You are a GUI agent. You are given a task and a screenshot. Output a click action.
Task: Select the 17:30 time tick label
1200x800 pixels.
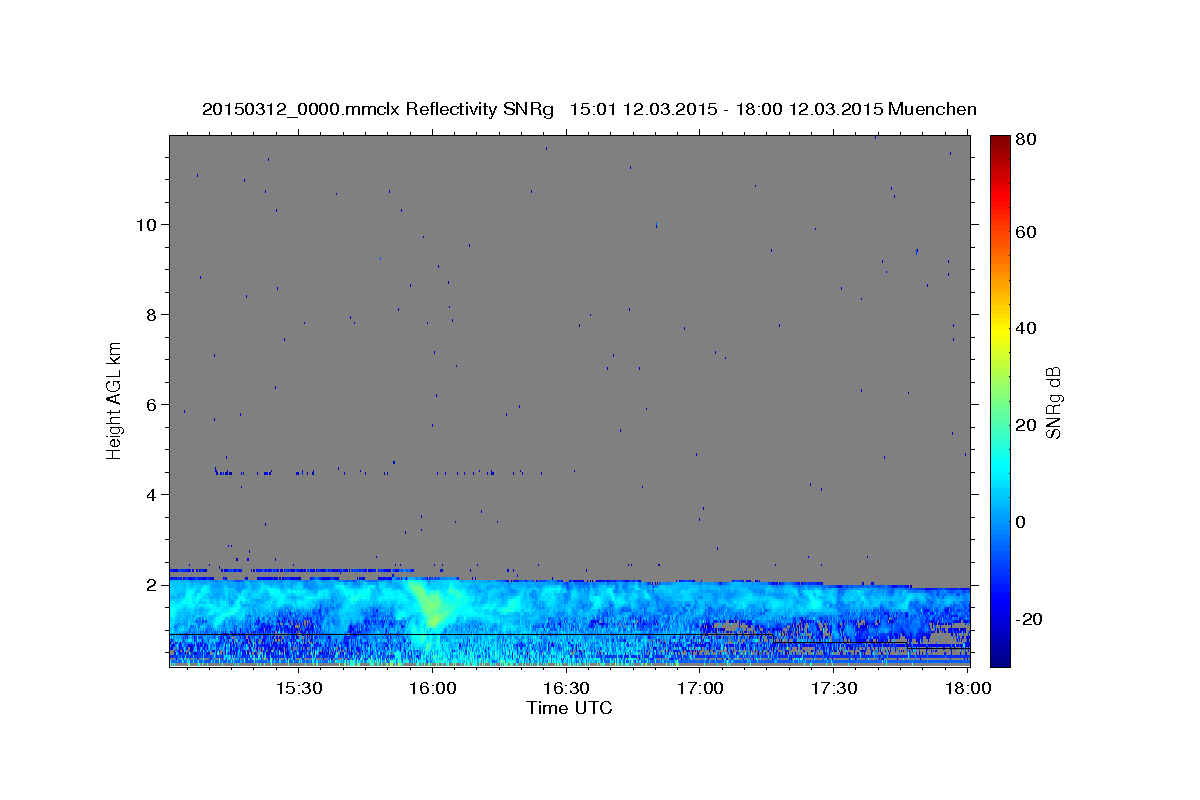pyautogui.click(x=834, y=689)
